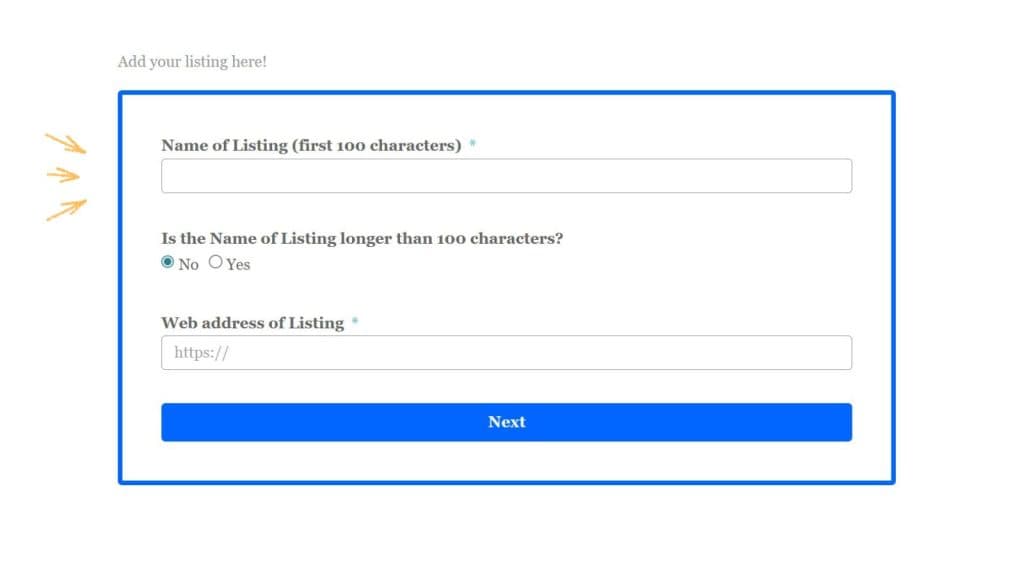Select the Yes radio button
Viewport: 1024px width, 576px height.
point(216,263)
